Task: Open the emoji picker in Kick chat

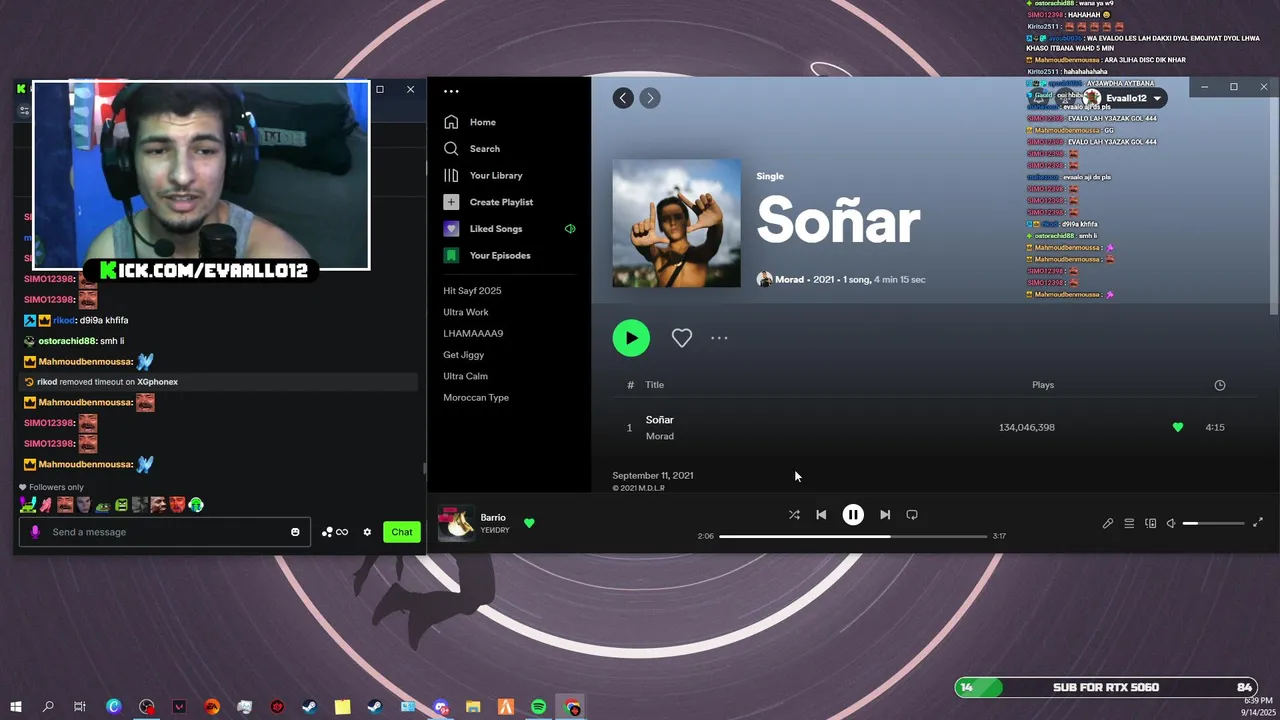Action: 295,532
